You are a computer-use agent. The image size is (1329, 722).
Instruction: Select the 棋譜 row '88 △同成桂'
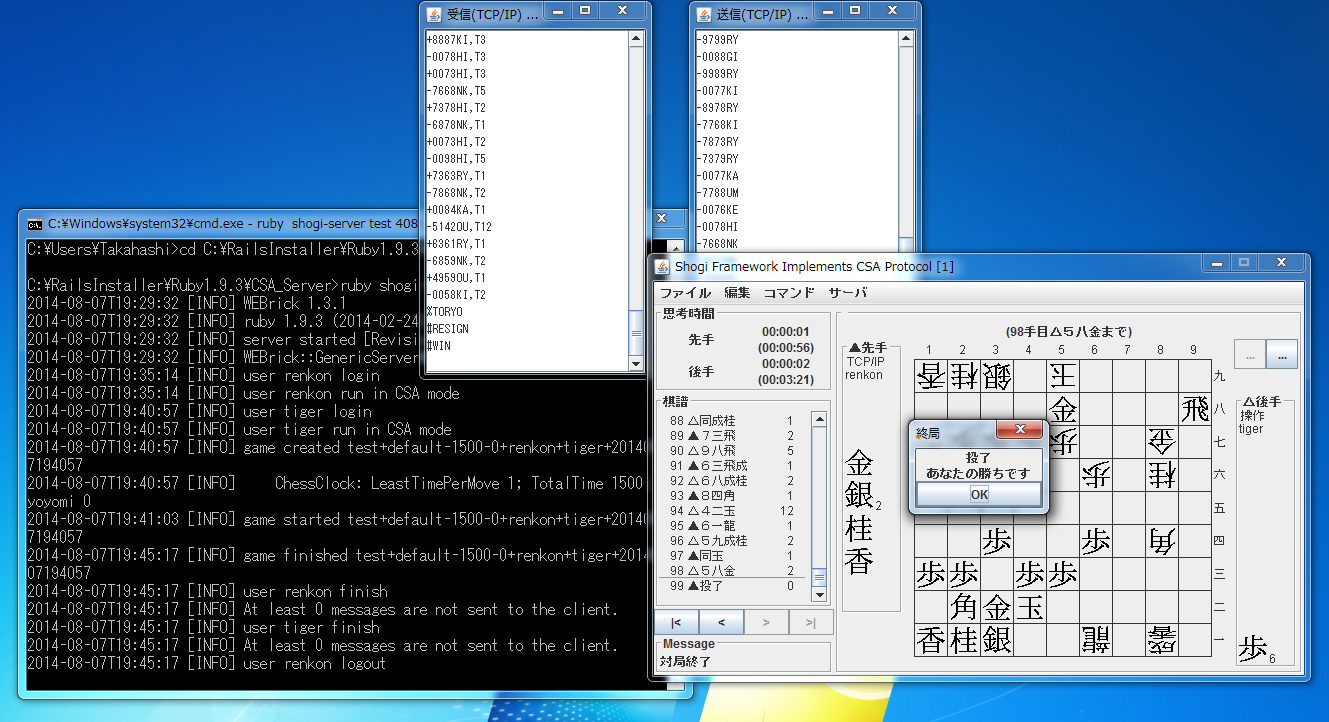pyautogui.click(x=735, y=421)
